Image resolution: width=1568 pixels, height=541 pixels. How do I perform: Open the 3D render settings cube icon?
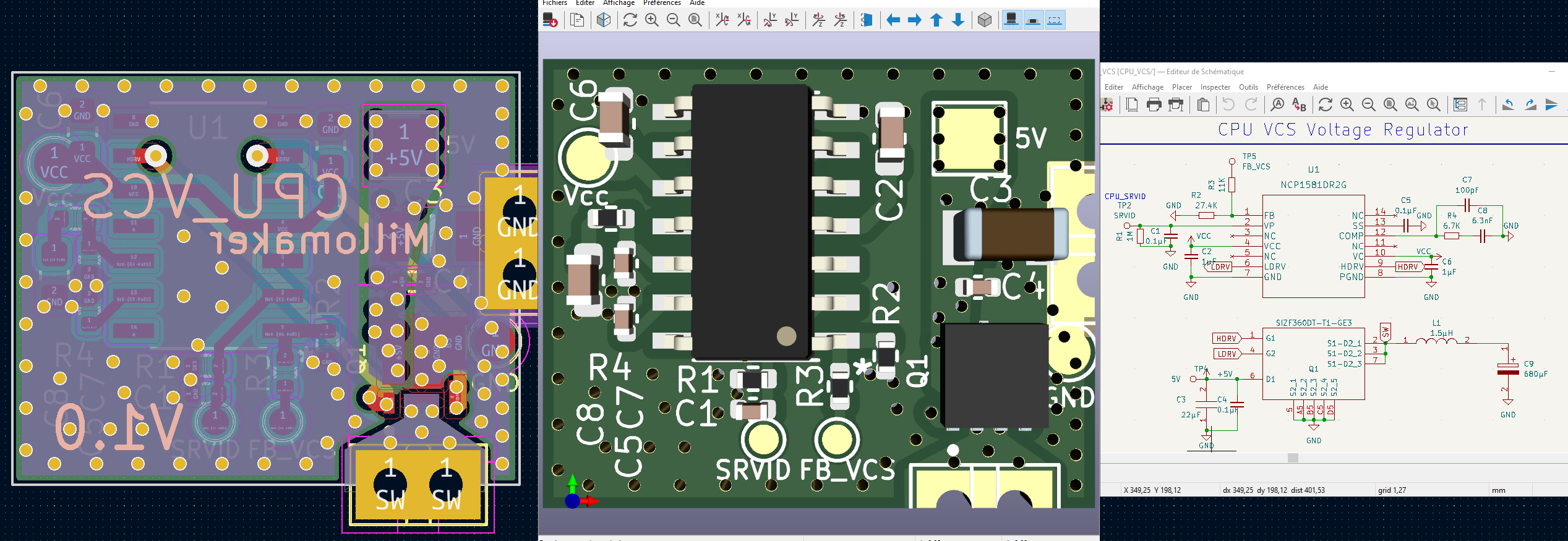(604, 20)
